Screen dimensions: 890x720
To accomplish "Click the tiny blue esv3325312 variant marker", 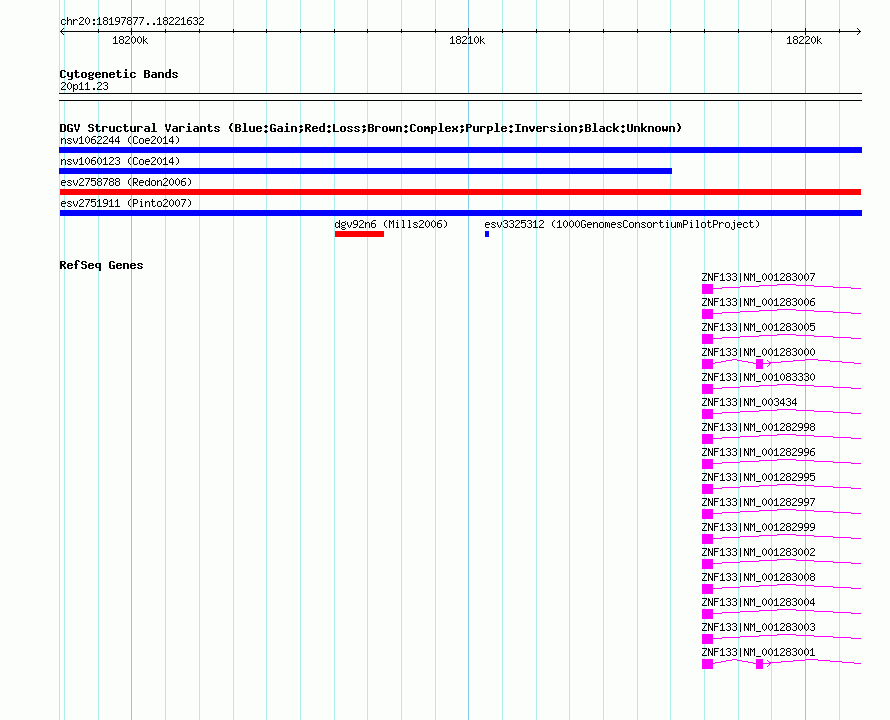I will [487, 234].
